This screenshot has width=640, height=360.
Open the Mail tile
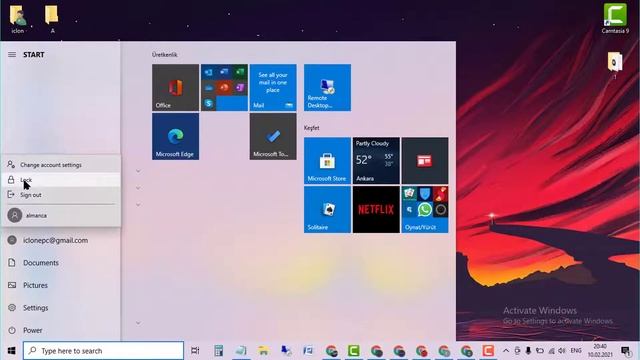273,87
